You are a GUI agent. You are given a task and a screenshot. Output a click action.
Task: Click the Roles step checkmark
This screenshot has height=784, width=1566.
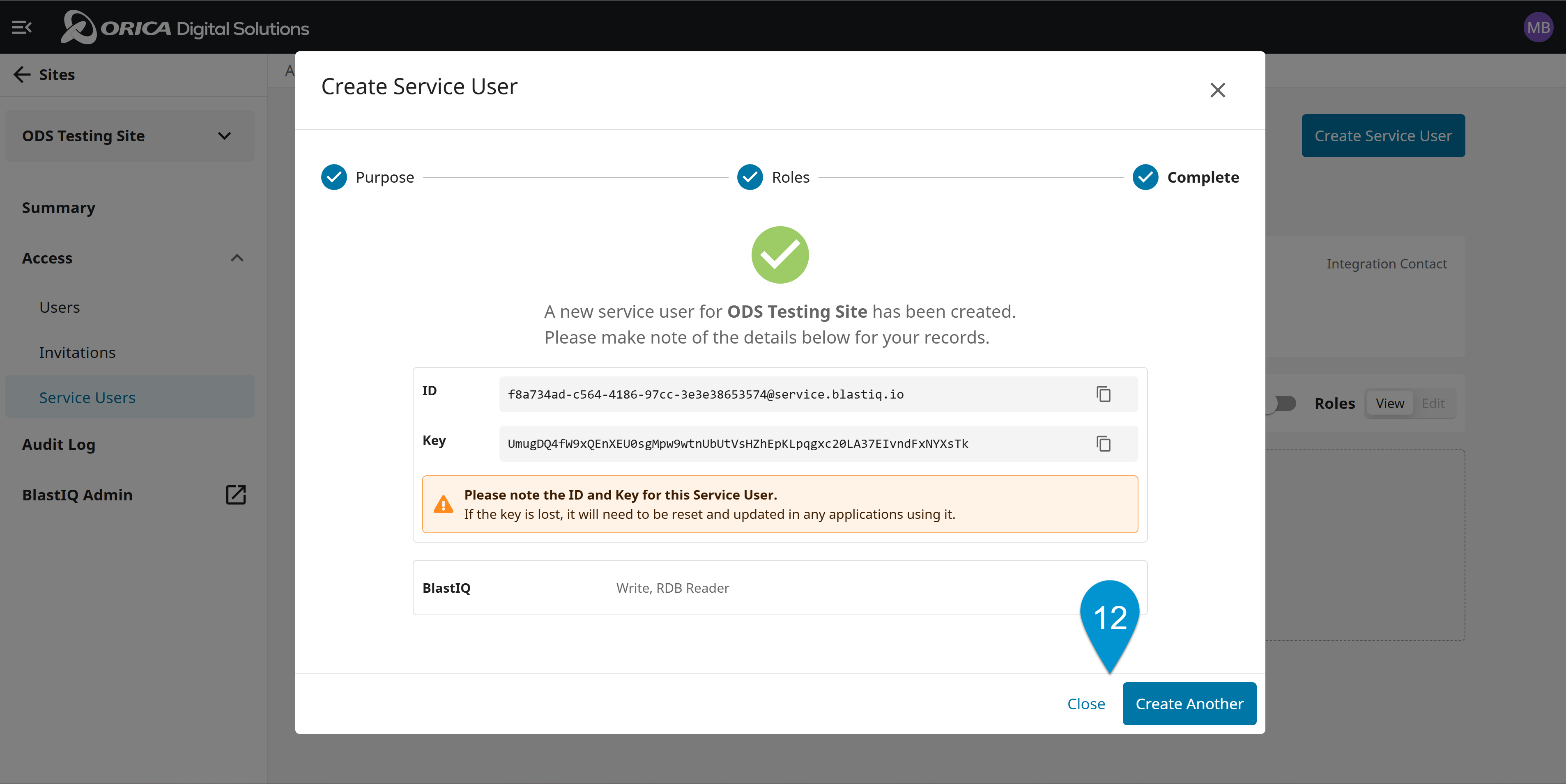pyautogui.click(x=750, y=177)
